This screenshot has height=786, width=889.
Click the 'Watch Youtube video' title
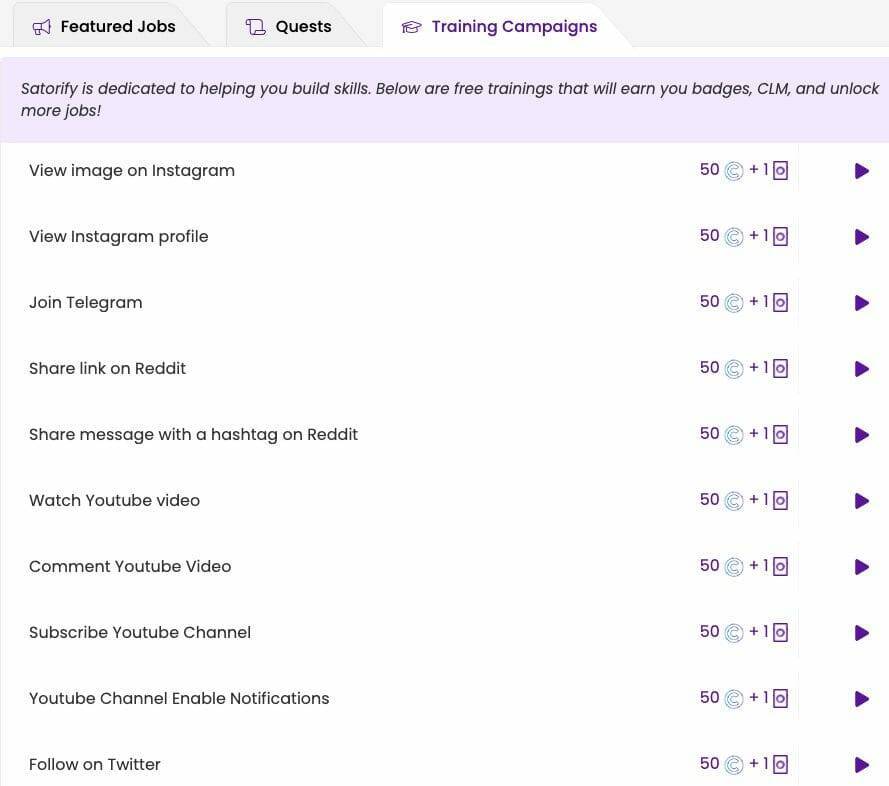pyautogui.click(x=115, y=501)
